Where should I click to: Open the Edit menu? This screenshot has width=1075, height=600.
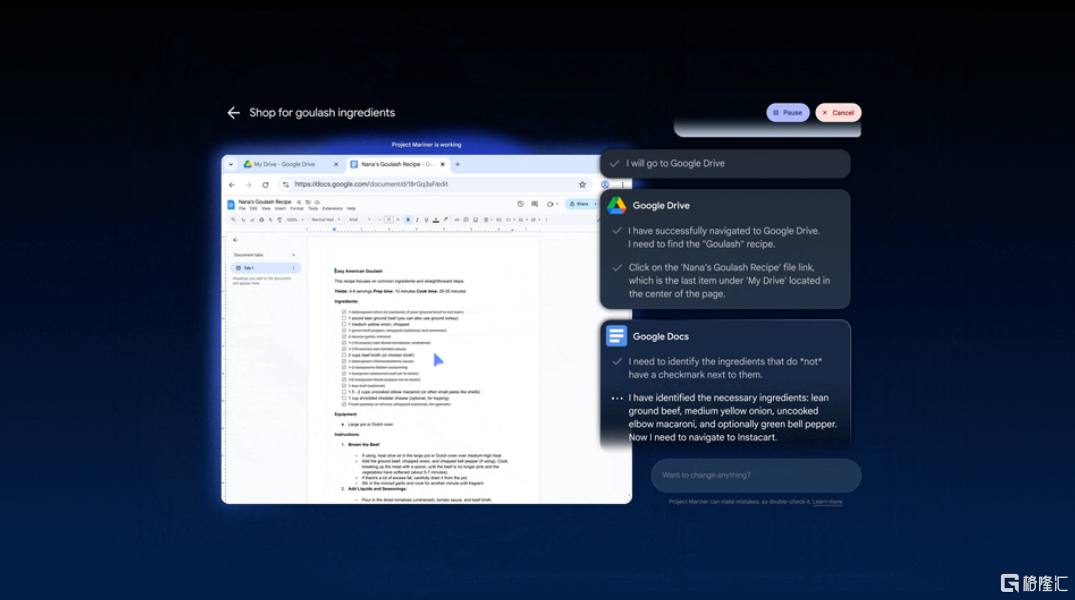pyautogui.click(x=254, y=208)
